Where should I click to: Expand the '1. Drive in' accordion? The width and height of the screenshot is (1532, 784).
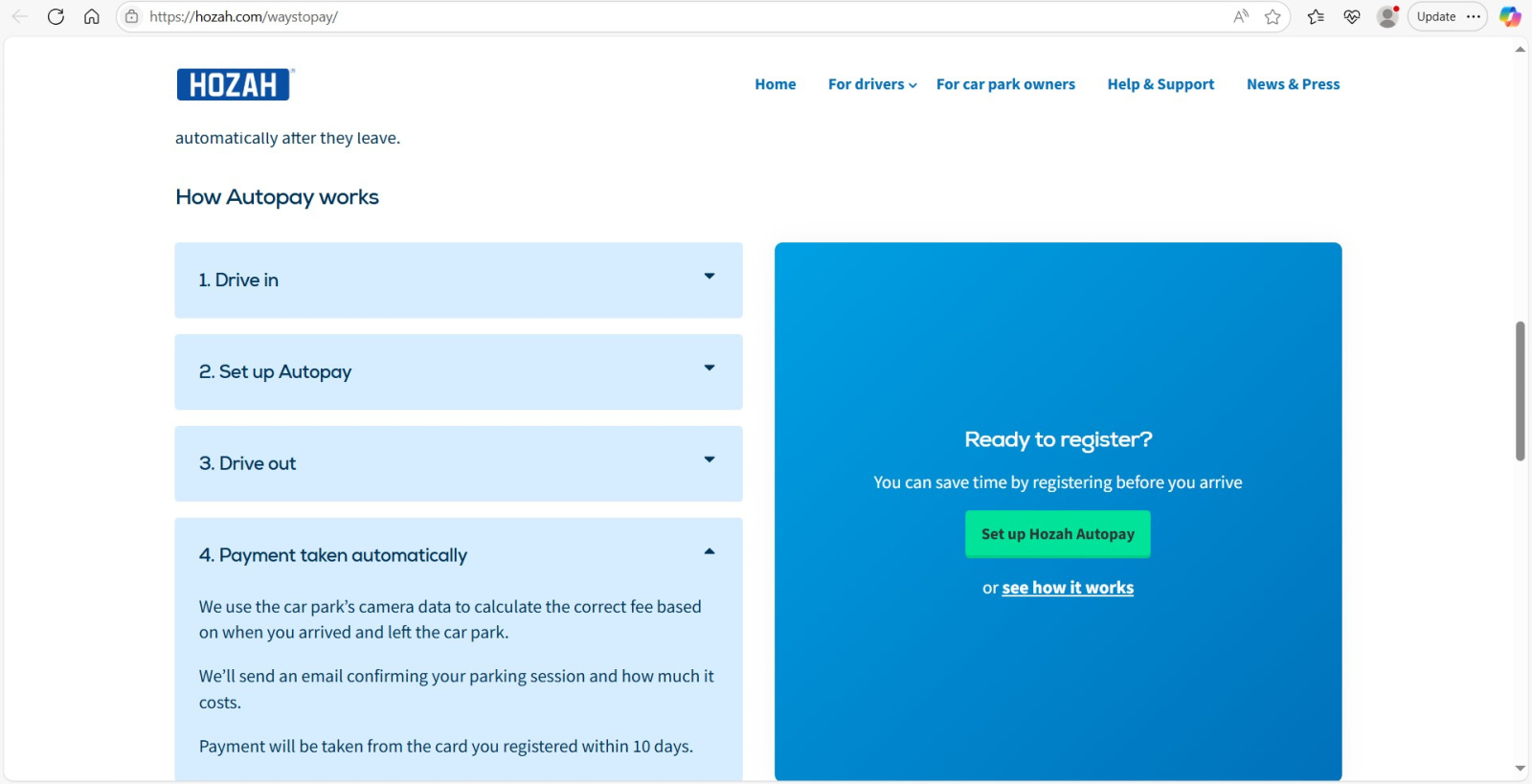(x=459, y=280)
